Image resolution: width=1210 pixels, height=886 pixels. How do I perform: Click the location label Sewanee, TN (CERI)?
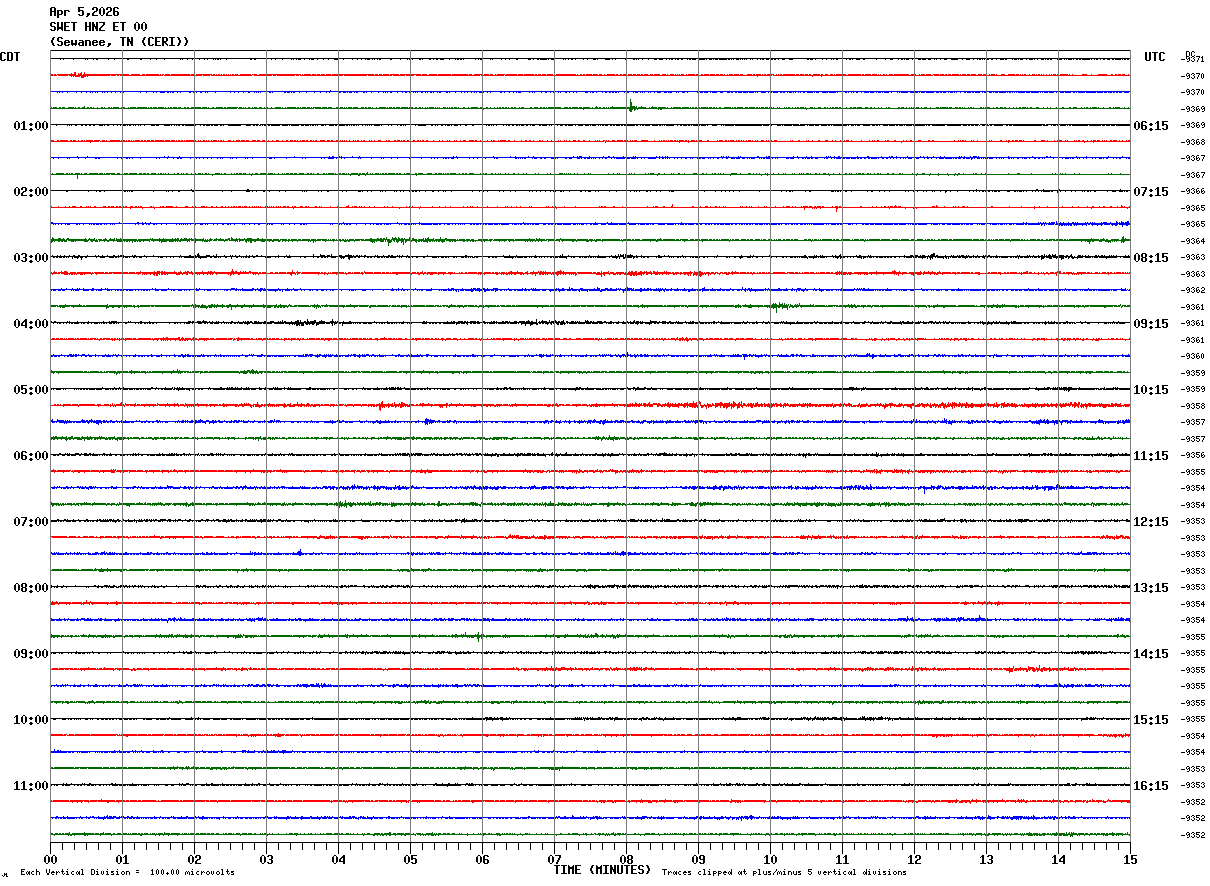pyautogui.click(x=119, y=42)
